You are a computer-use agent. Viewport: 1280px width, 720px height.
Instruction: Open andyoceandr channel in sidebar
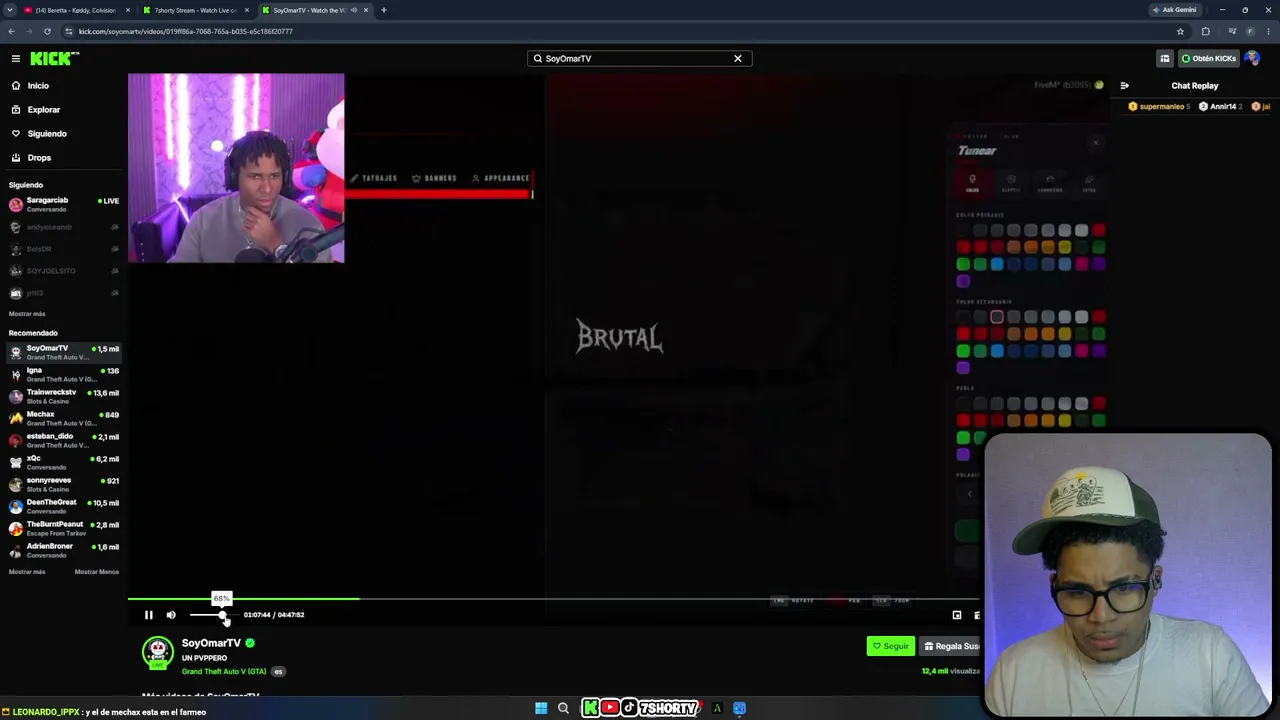point(63,227)
